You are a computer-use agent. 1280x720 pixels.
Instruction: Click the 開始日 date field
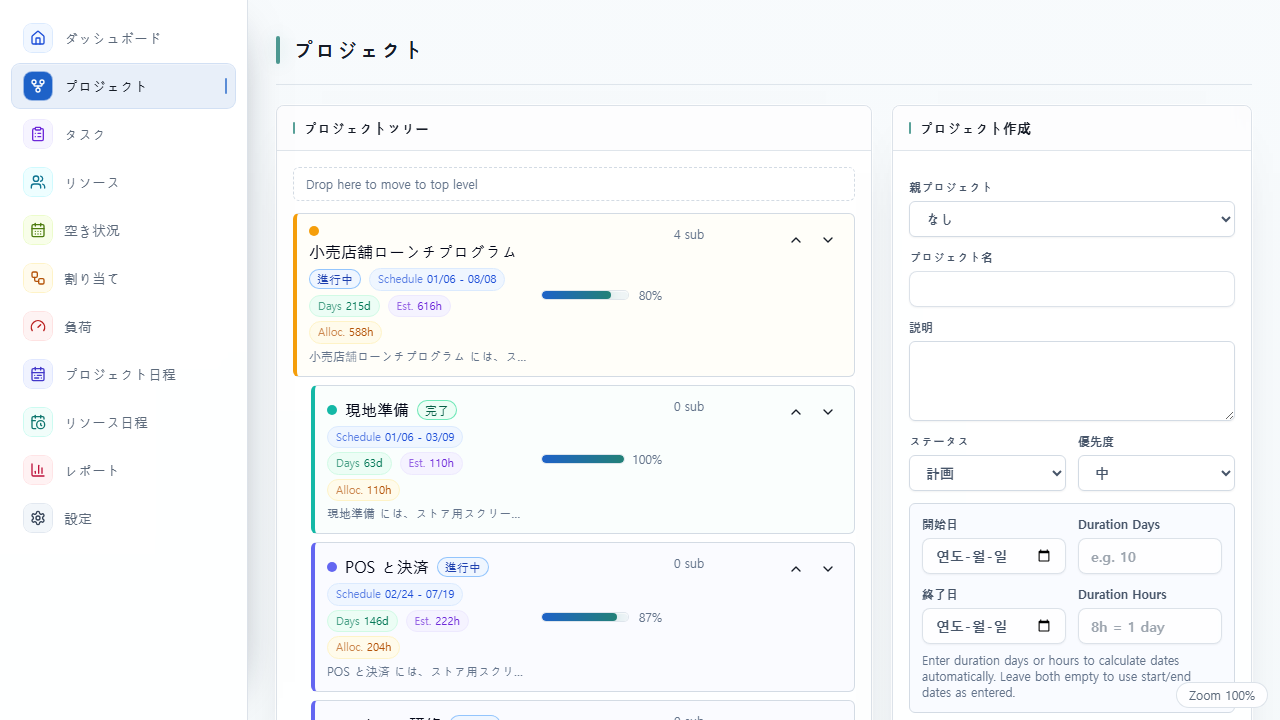pyautogui.click(x=994, y=556)
